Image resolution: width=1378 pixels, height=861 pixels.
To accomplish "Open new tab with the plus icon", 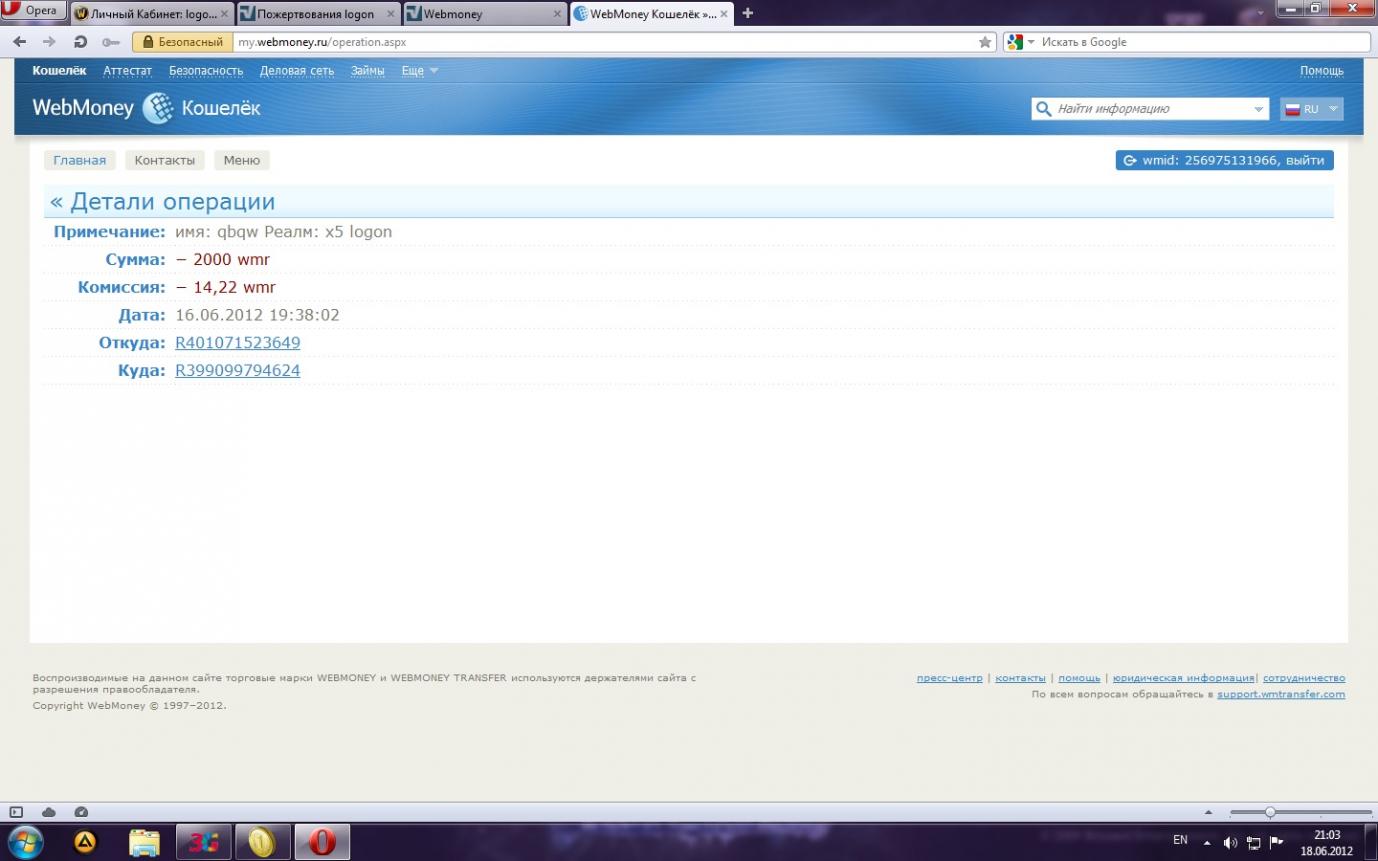I will pyautogui.click(x=747, y=13).
